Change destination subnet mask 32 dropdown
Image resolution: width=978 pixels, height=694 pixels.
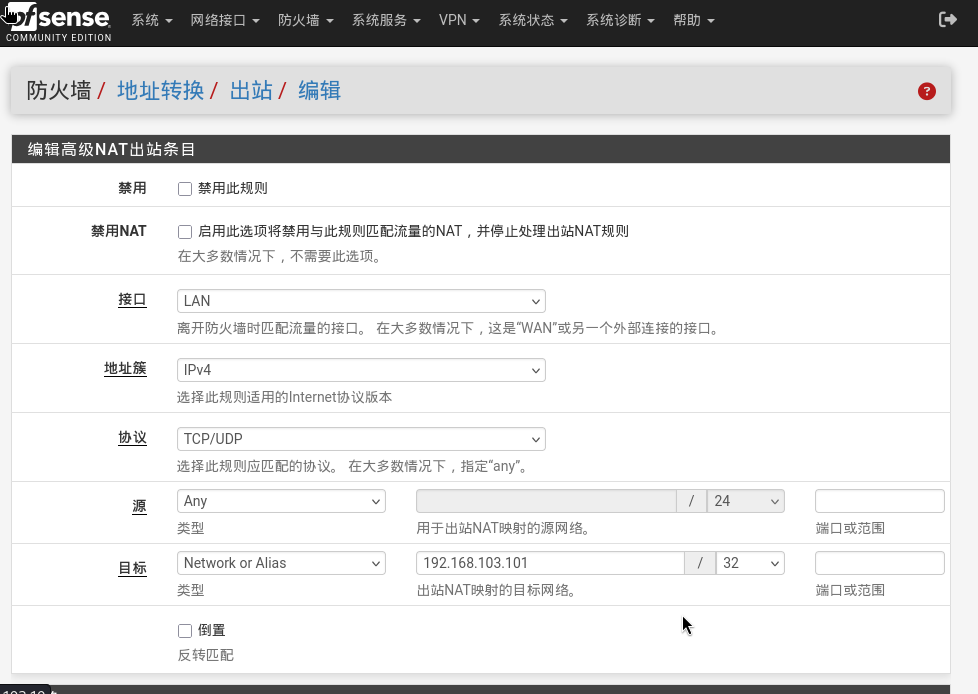tap(750, 563)
